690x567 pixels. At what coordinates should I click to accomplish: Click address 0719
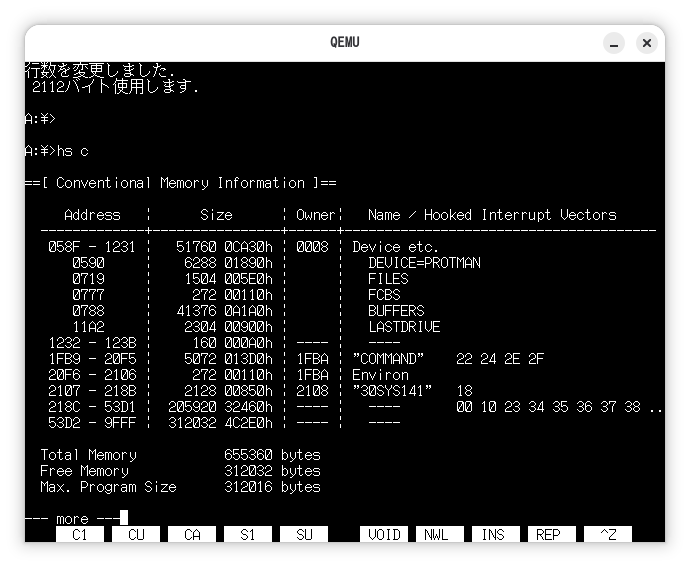[x=88, y=279]
